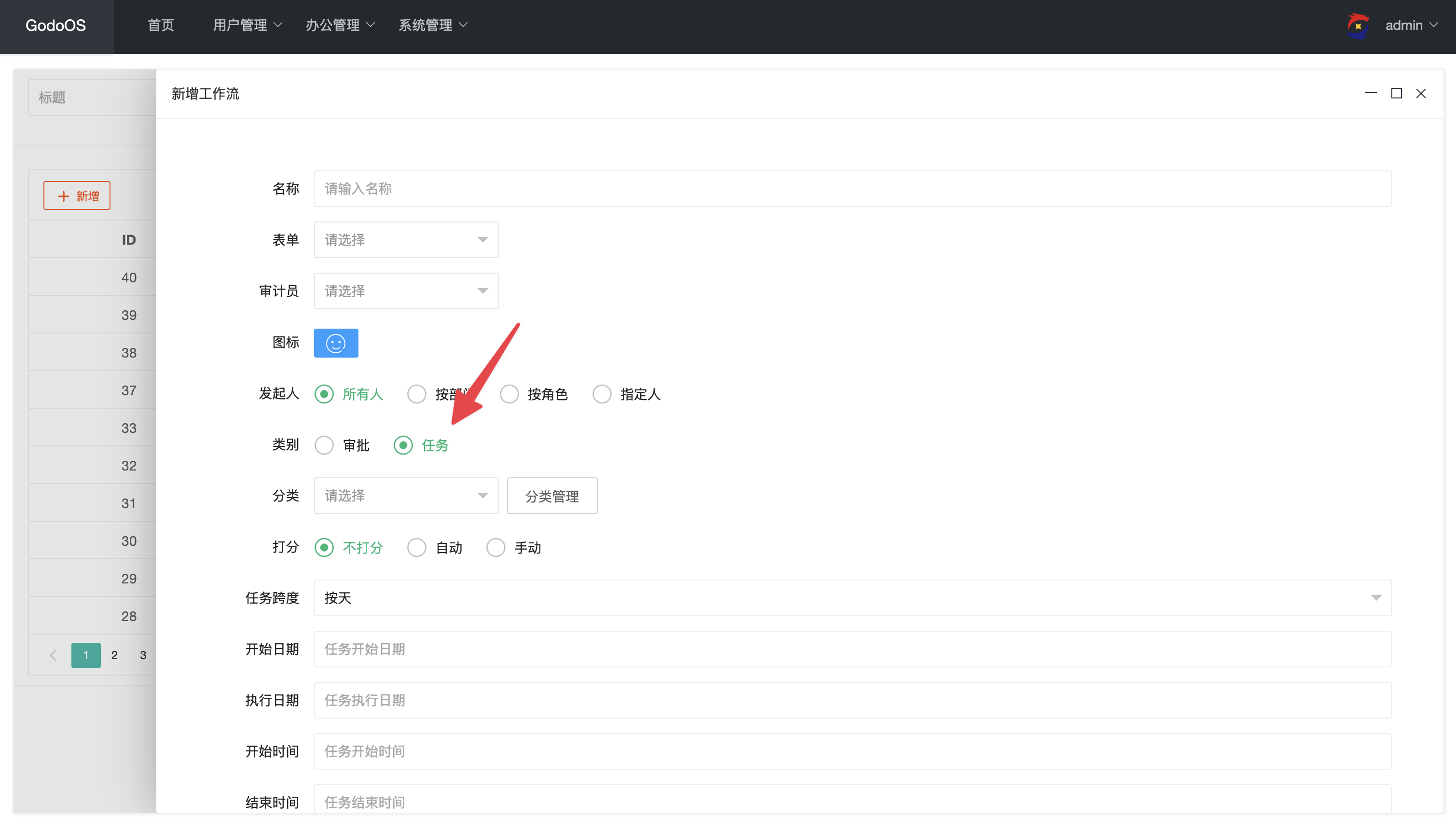The image size is (1456, 831).
Task: Open the 系统管理 menu
Action: (432, 26)
